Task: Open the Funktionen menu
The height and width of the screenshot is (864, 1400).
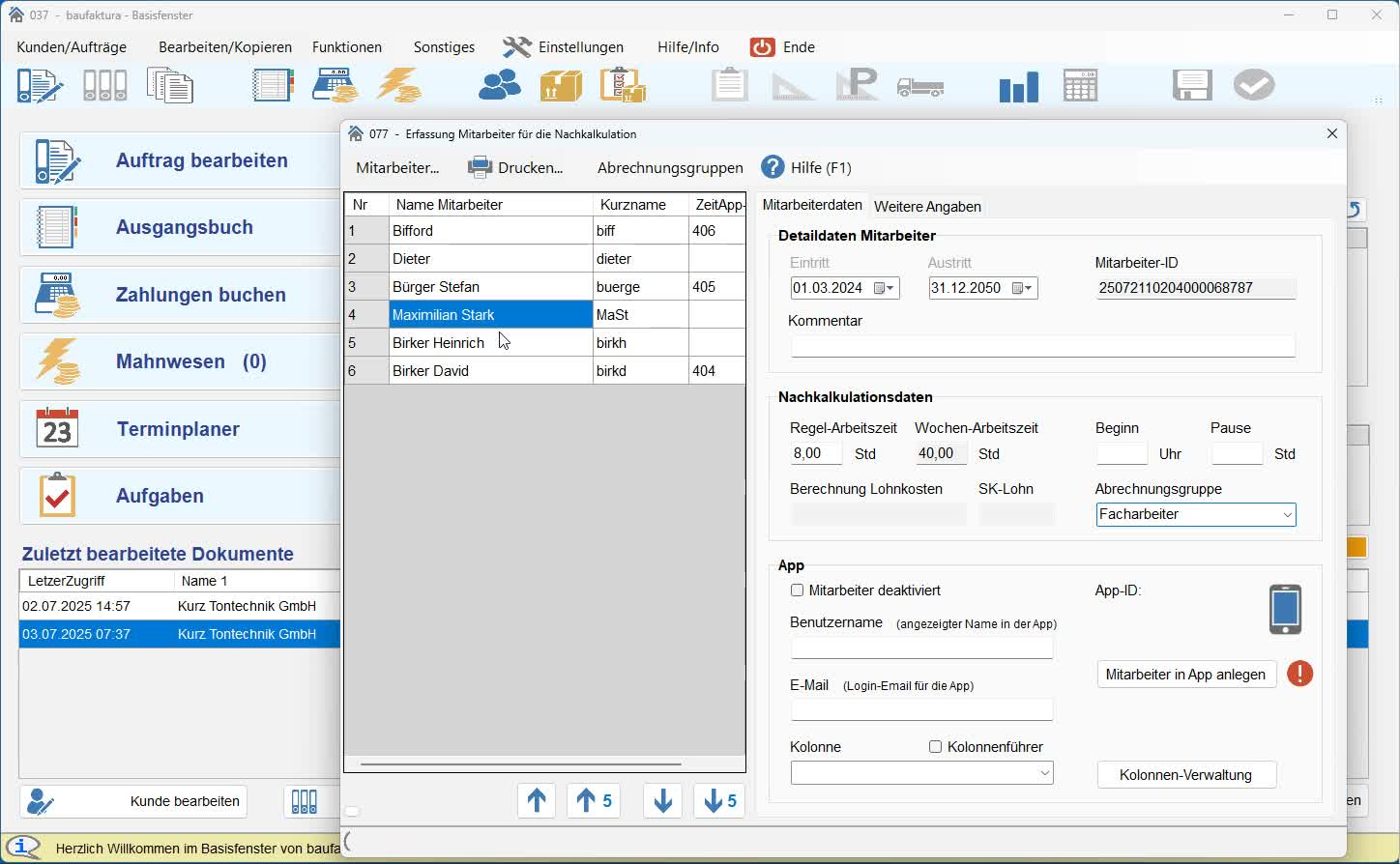Action: [x=346, y=47]
